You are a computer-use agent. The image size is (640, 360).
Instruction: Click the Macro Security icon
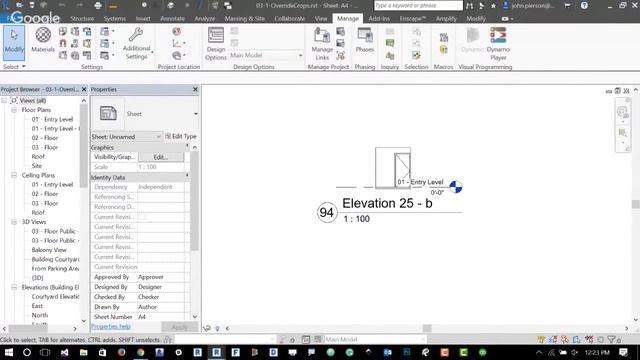[444, 50]
